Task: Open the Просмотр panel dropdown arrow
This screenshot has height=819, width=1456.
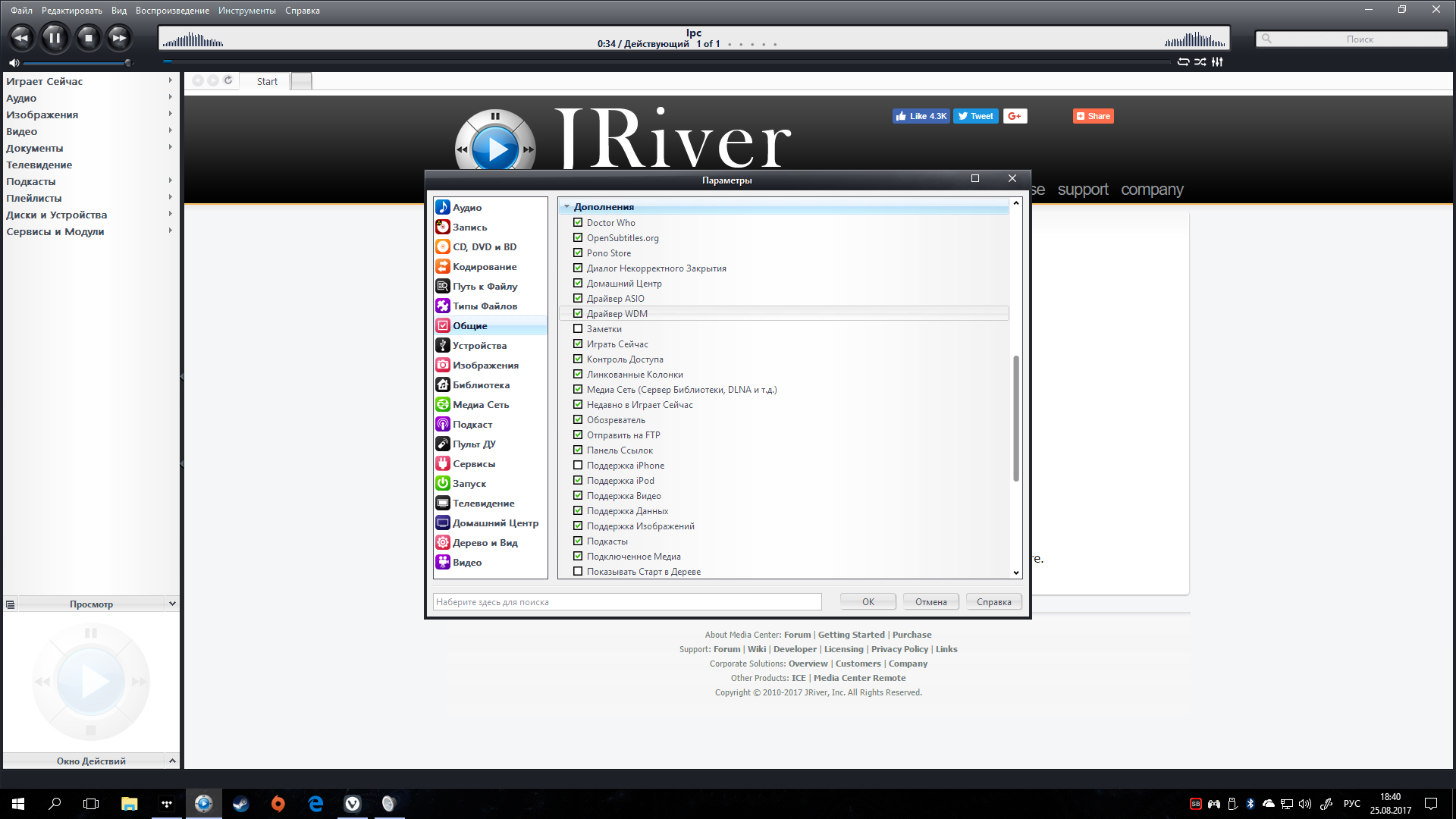Action: 172,604
